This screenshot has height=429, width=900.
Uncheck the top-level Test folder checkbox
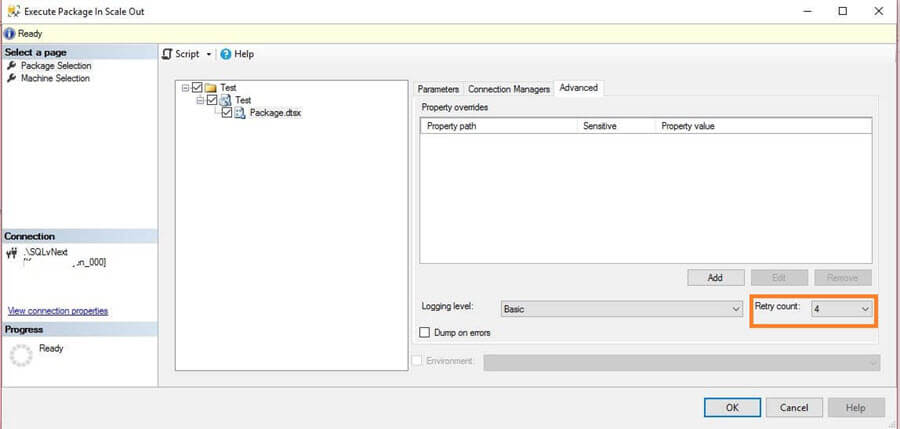coord(197,88)
